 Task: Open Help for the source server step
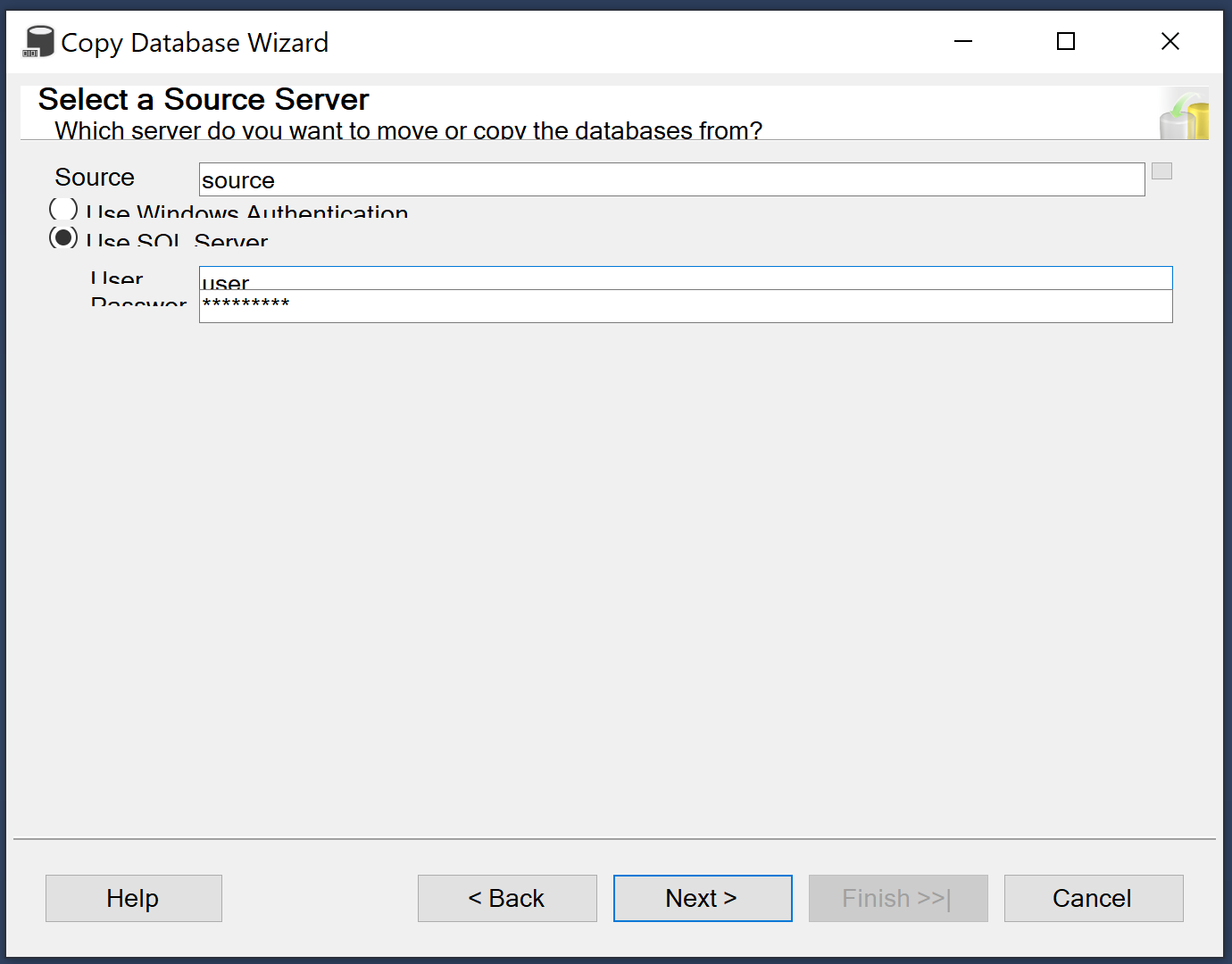pyautogui.click(x=133, y=898)
